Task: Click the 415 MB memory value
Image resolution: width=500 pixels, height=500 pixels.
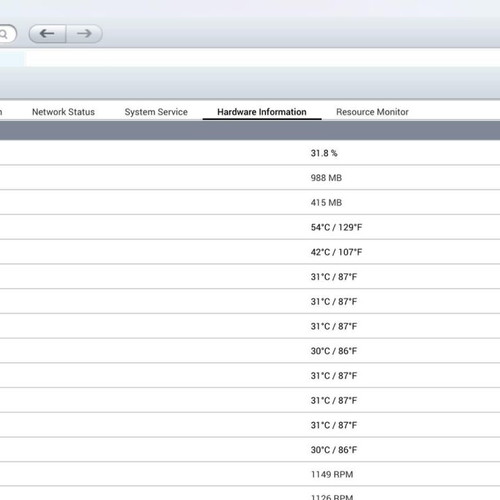Action: [x=326, y=203]
